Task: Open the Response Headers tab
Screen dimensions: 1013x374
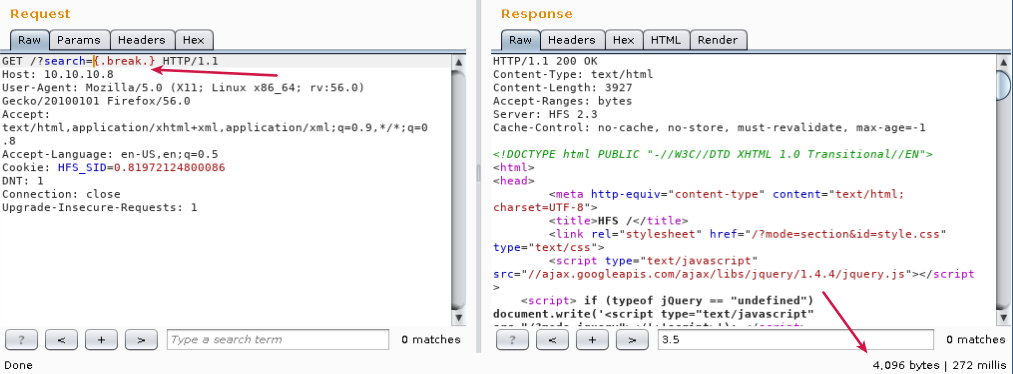Action: click(x=571, y=40)
